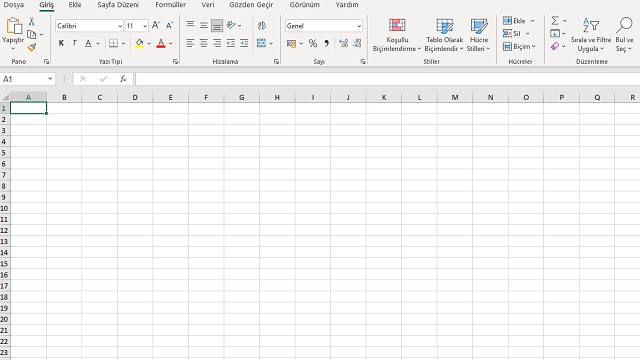Toggle bottom vertical alignment
The image size is (640, 360).
point(217,26)
